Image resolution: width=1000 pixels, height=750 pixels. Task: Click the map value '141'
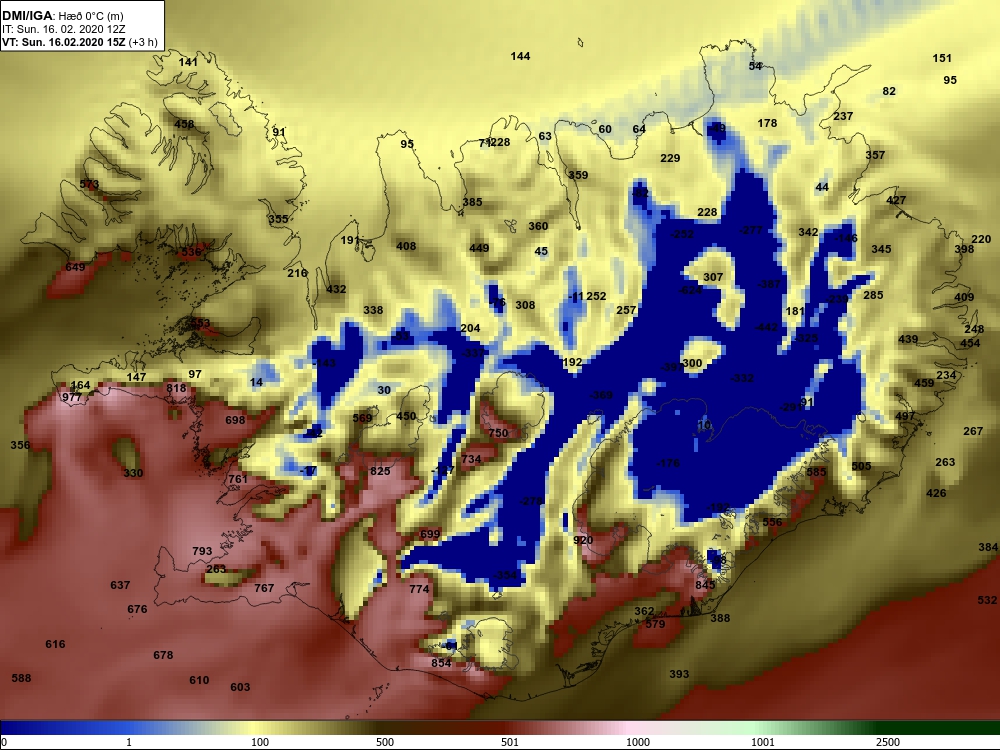188,62
